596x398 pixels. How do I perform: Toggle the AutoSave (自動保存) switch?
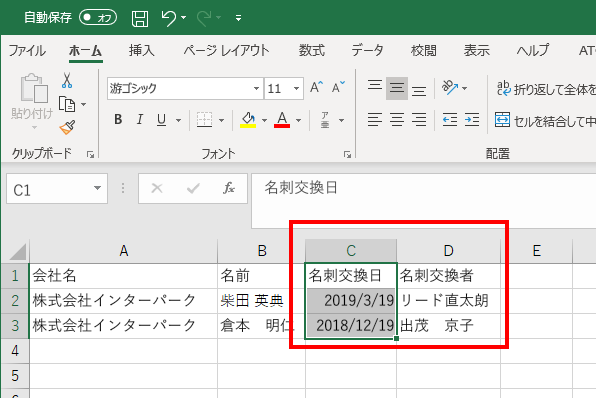(98, 17)
